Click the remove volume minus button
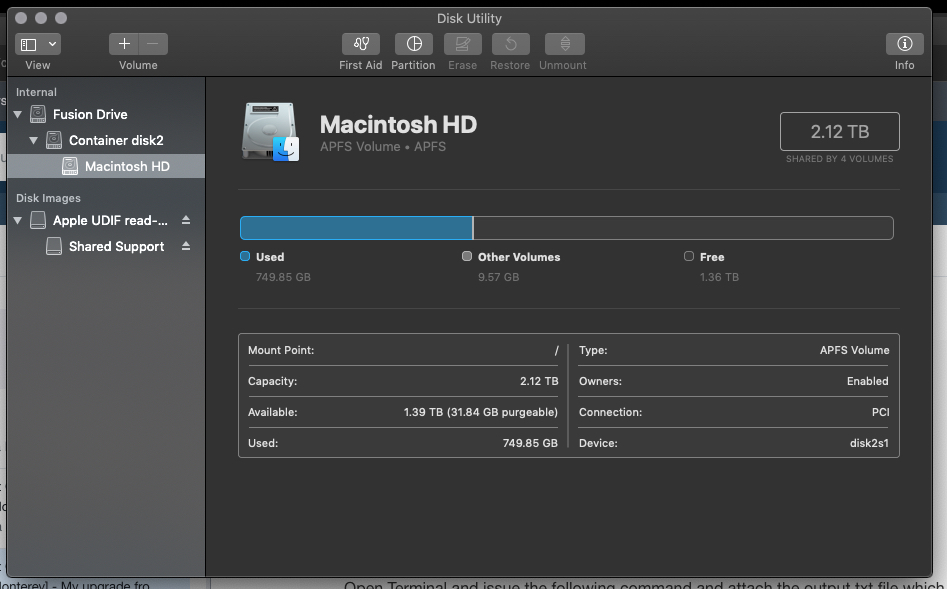 pyautogui.click(x=153, y=44)
